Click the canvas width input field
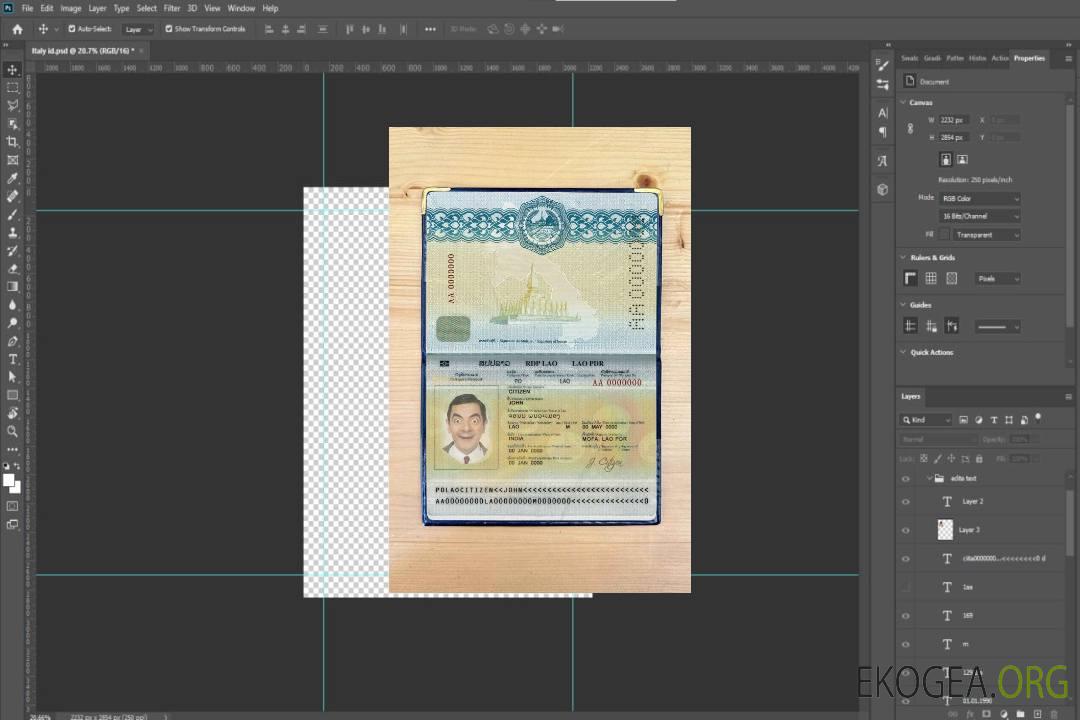 pos(953,120)
